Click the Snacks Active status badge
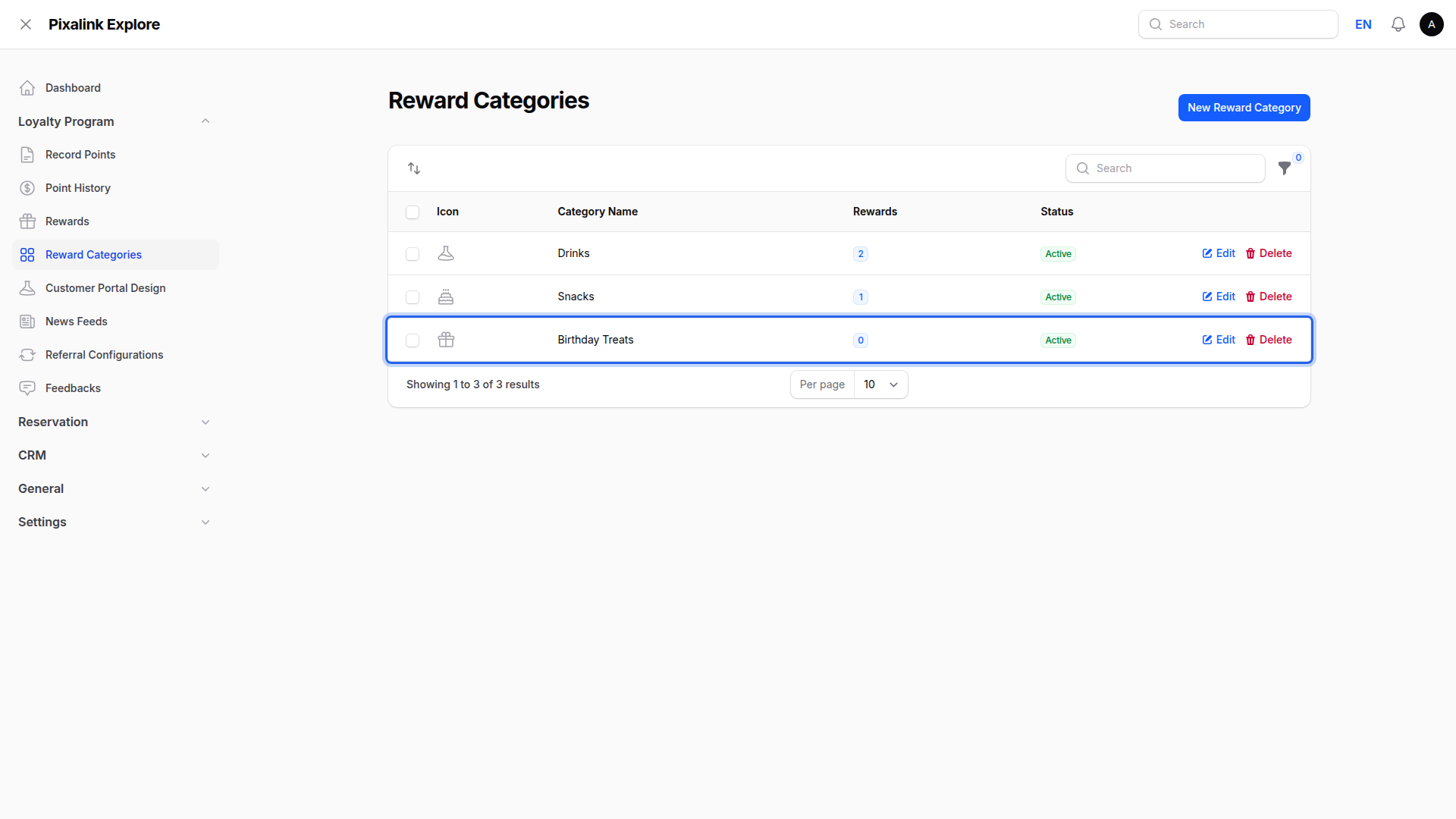Screen dimensions: 1456x819 1058,297
